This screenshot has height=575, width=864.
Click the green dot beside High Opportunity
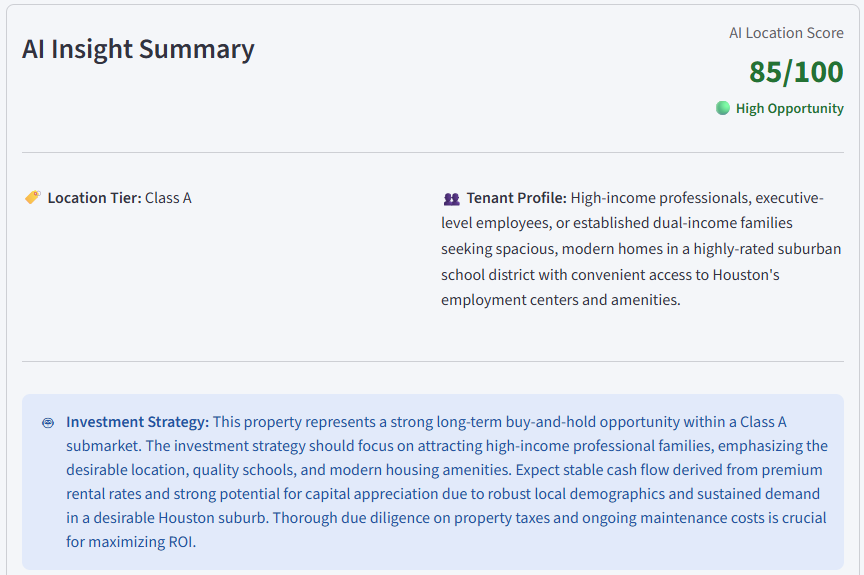(723, 108)
